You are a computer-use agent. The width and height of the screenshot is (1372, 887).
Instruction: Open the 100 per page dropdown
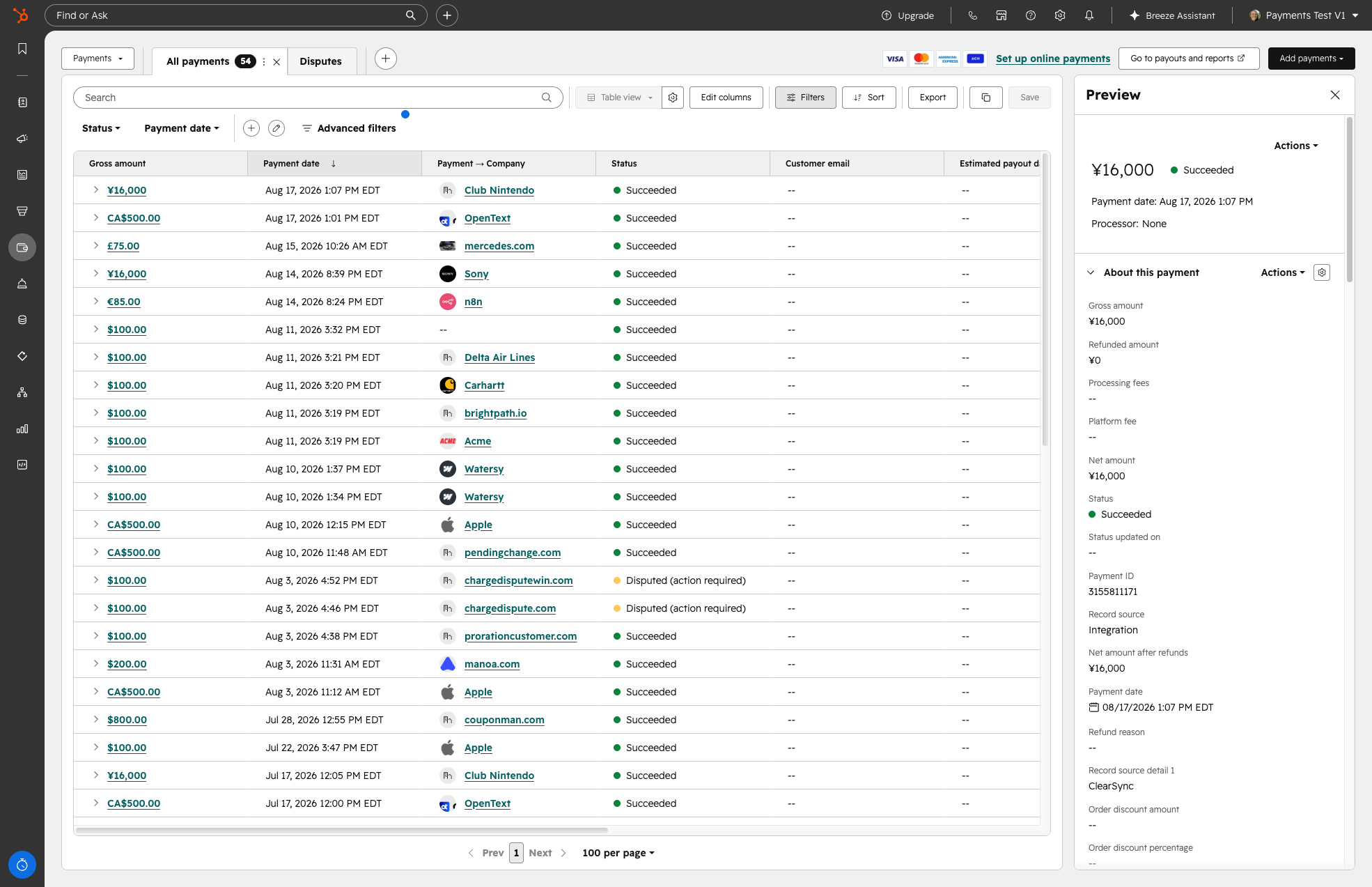(618, 853)
